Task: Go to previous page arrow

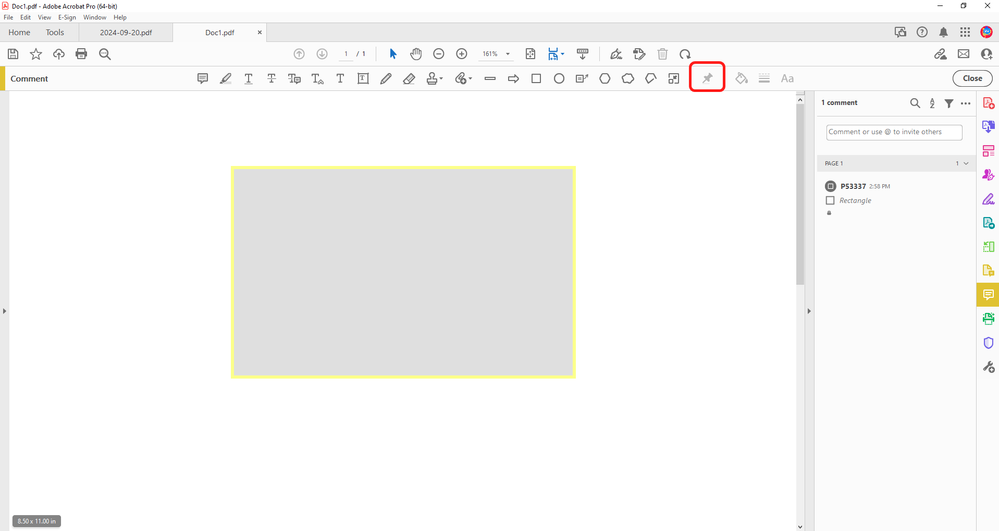Action: [299, 54]
